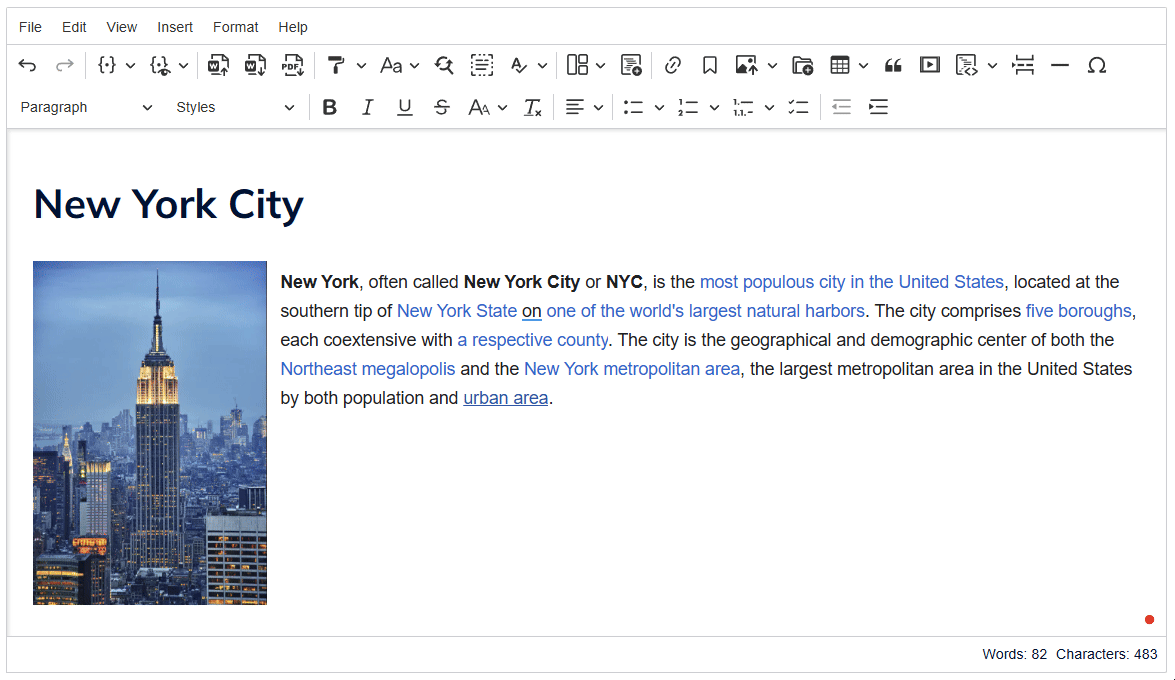Open the Insert menu
Viewport: 1175px width, 680px height.
pos(175,27)
